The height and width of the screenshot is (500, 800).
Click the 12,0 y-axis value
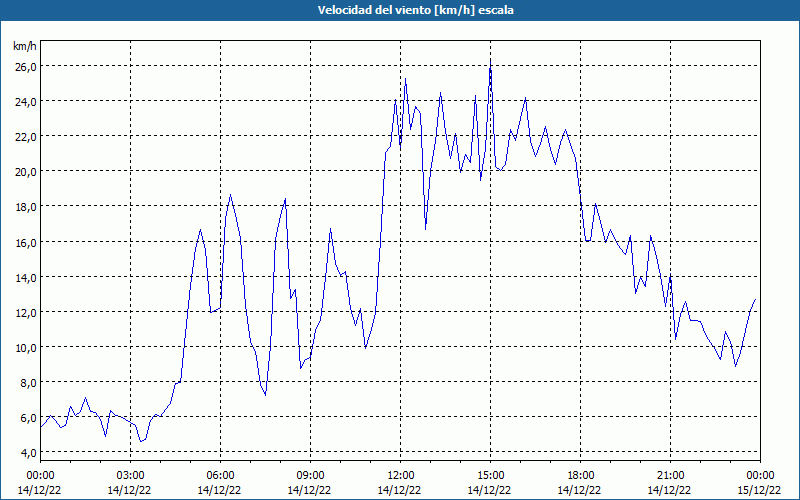[25, 313]
